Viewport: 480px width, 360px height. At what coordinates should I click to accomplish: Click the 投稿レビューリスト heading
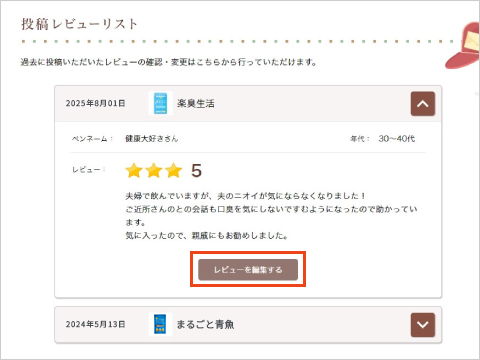(x=79, y=24)
